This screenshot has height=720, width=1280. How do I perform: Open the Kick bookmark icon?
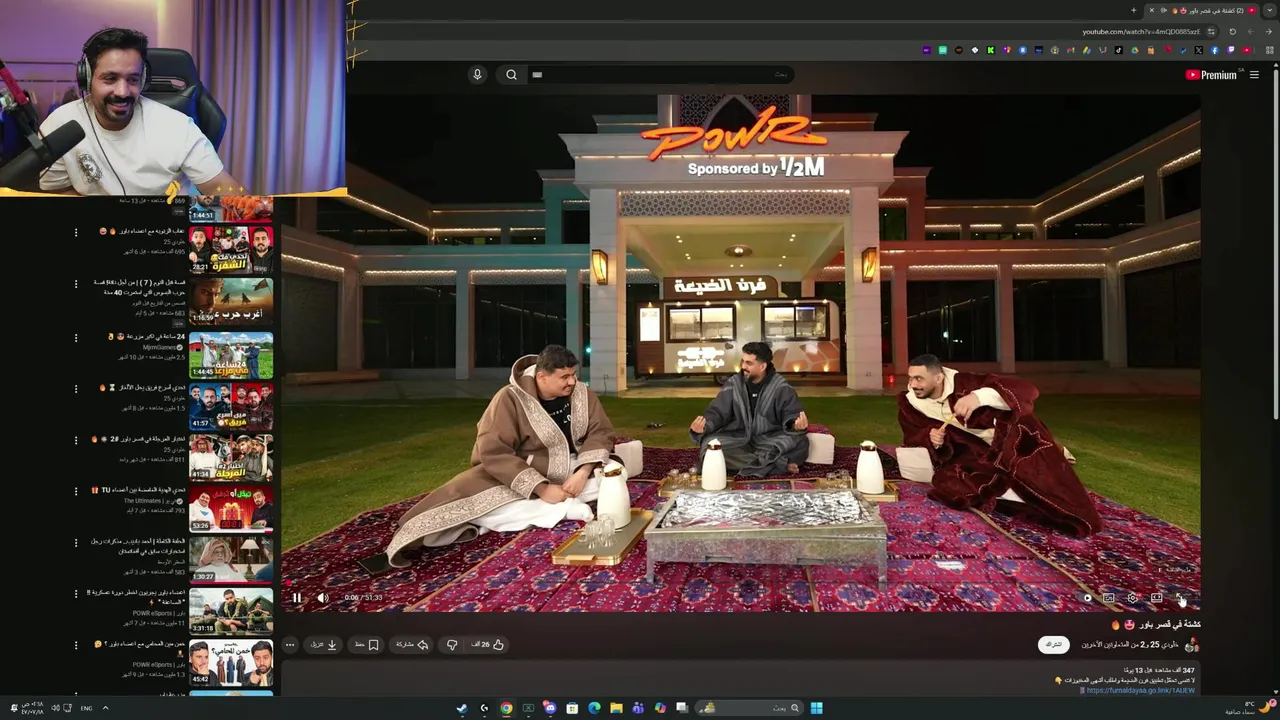click(x=991, y=50)
